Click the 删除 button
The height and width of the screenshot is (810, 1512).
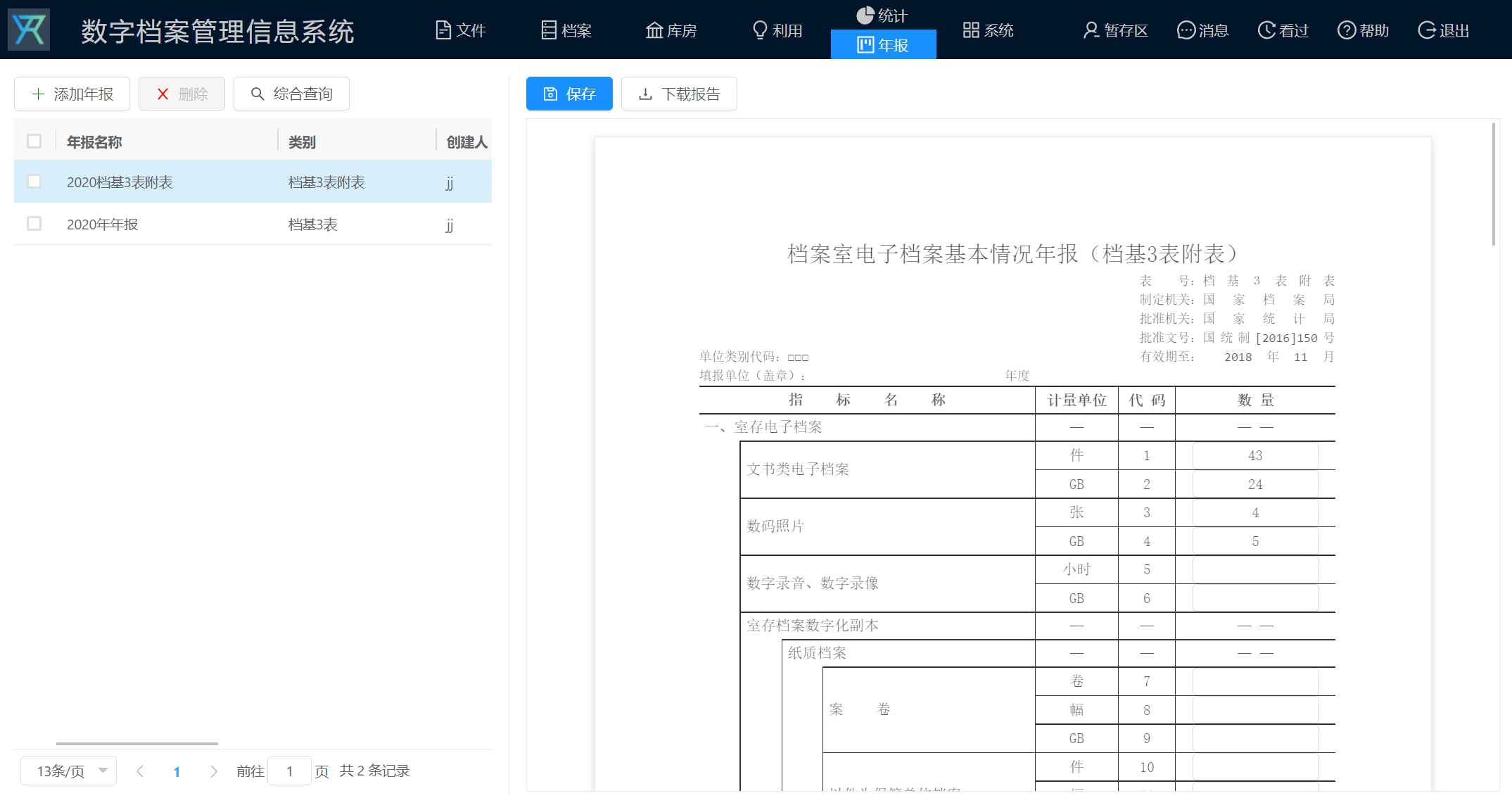coord(182,94)
